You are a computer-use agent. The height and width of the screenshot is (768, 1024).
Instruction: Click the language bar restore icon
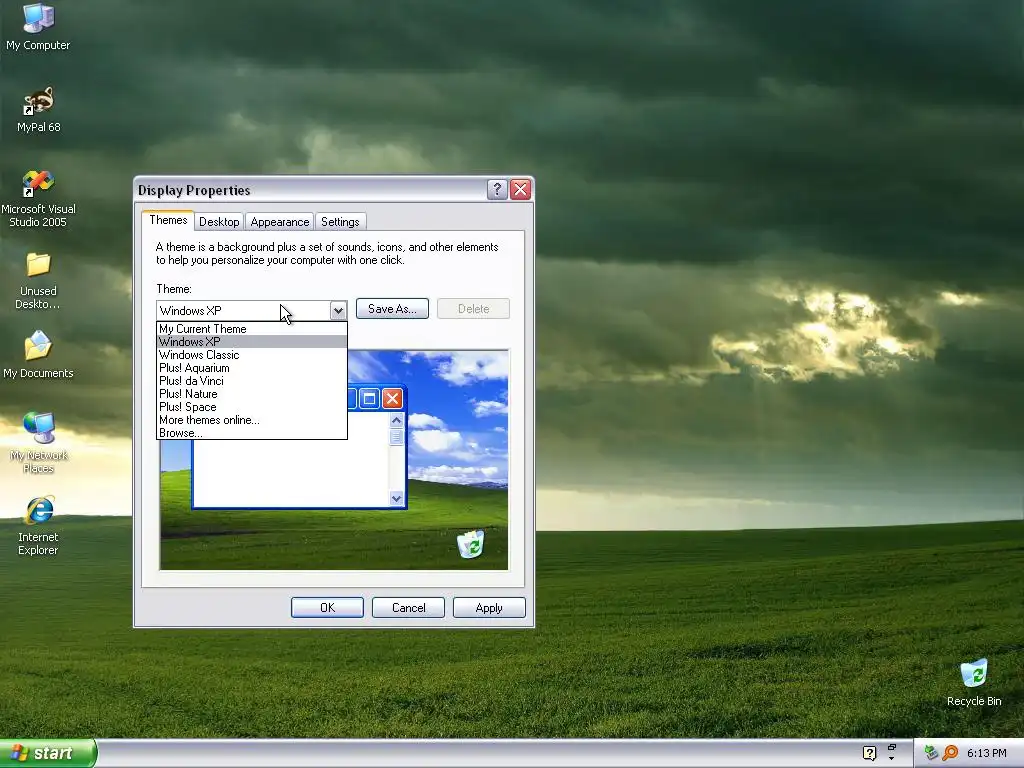891,748
